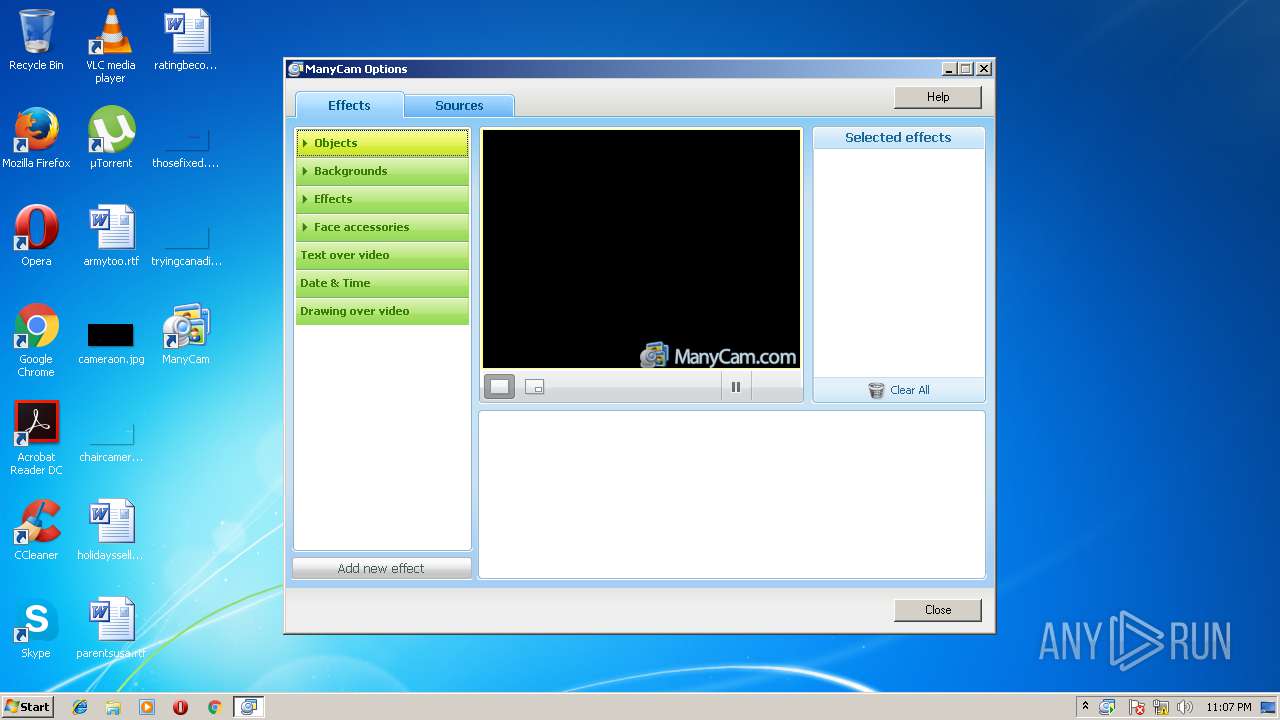Open Recycle Bin desktop icon
1280x720 pixels.
pyautogui.click(x=36, y=40)
